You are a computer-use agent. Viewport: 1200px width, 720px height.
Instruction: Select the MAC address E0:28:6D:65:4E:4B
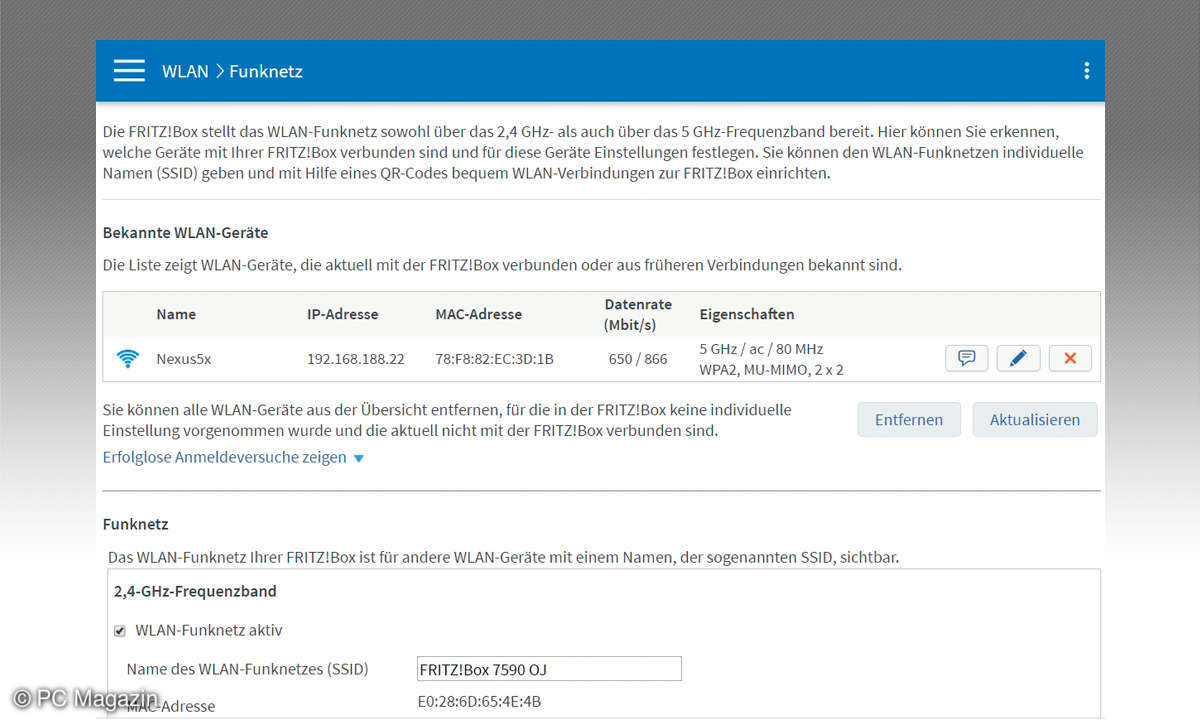[x=480, y=702]
